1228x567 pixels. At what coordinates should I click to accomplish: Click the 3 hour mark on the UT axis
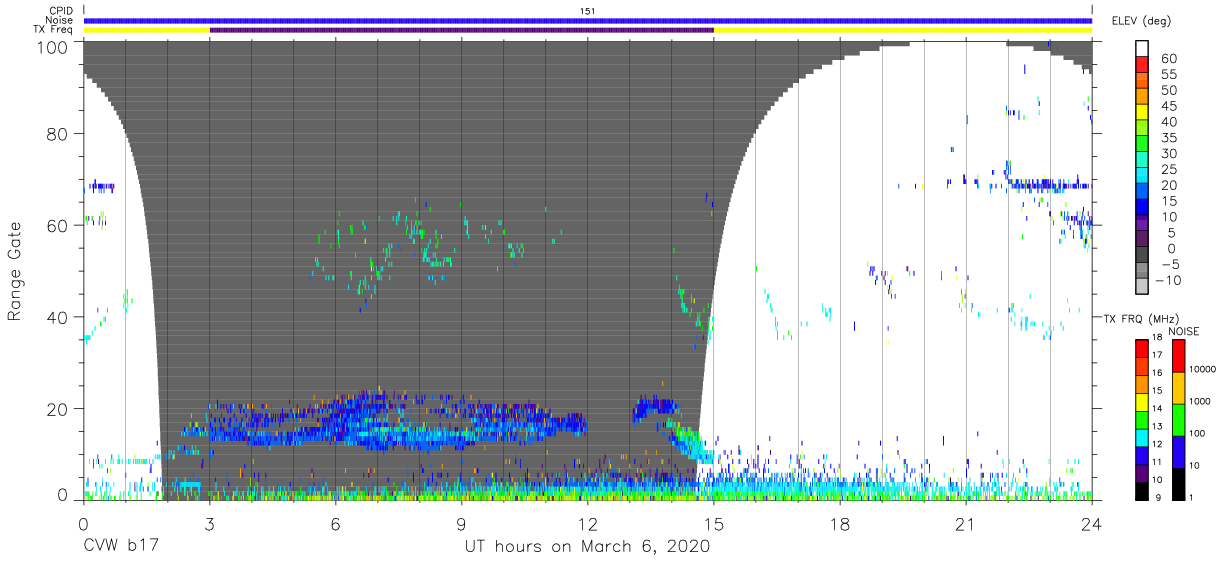click(210, 523)
